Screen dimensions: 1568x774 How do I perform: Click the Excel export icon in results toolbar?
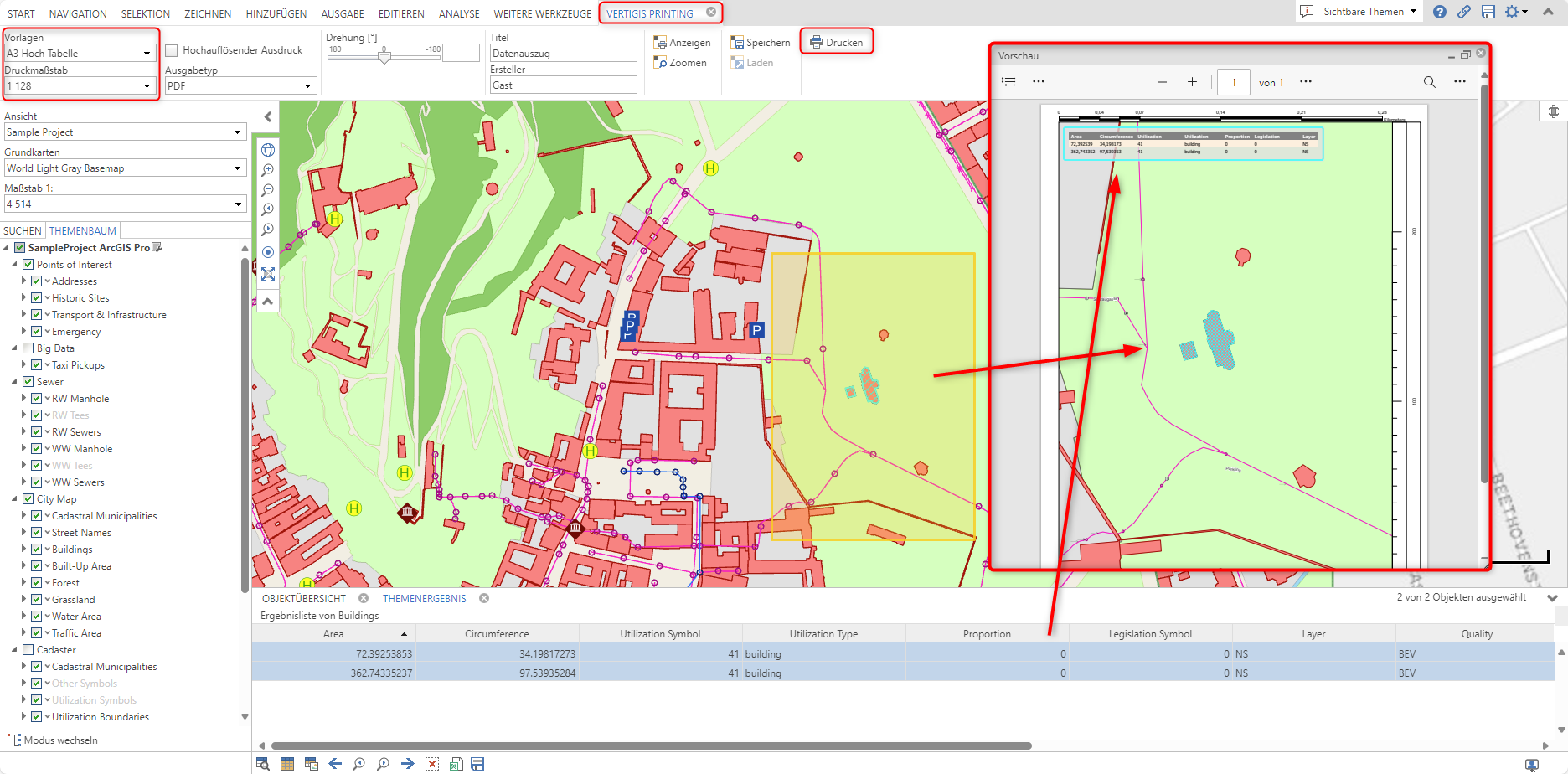[456, 764]
